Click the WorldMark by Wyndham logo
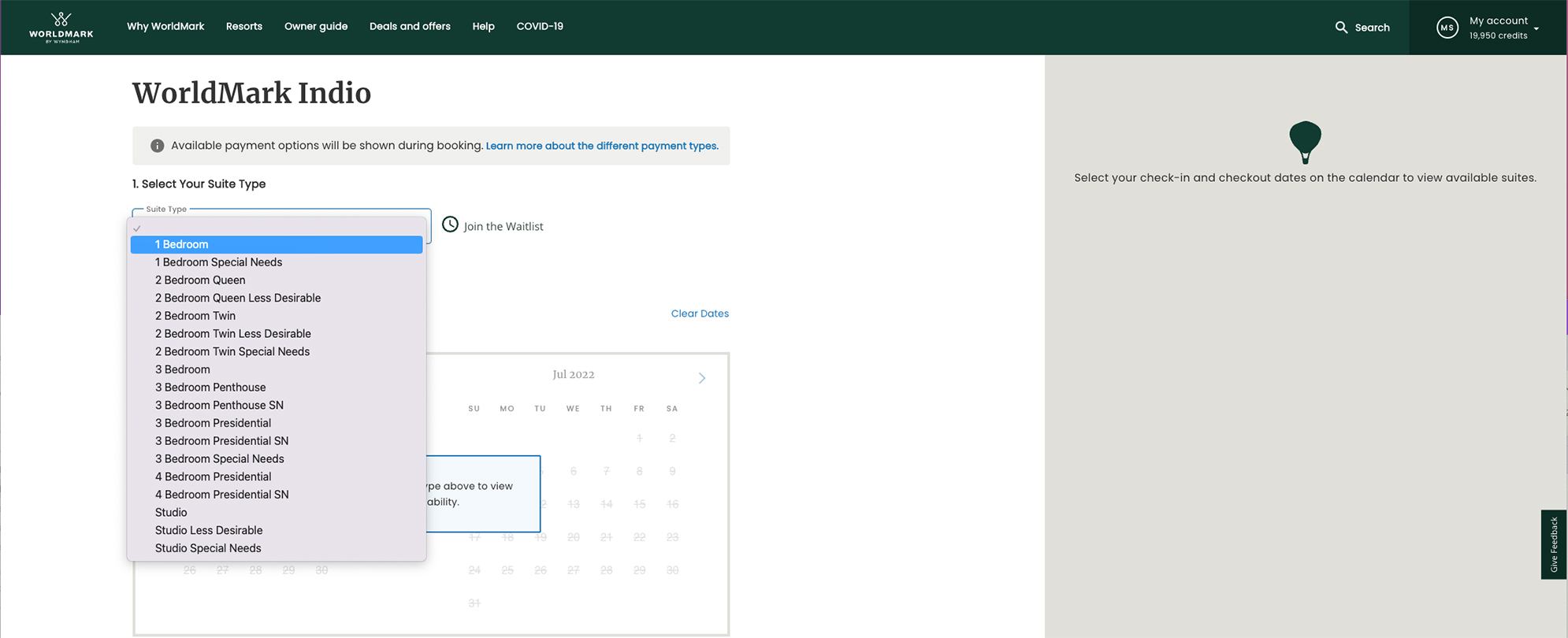 click(61, 28)
